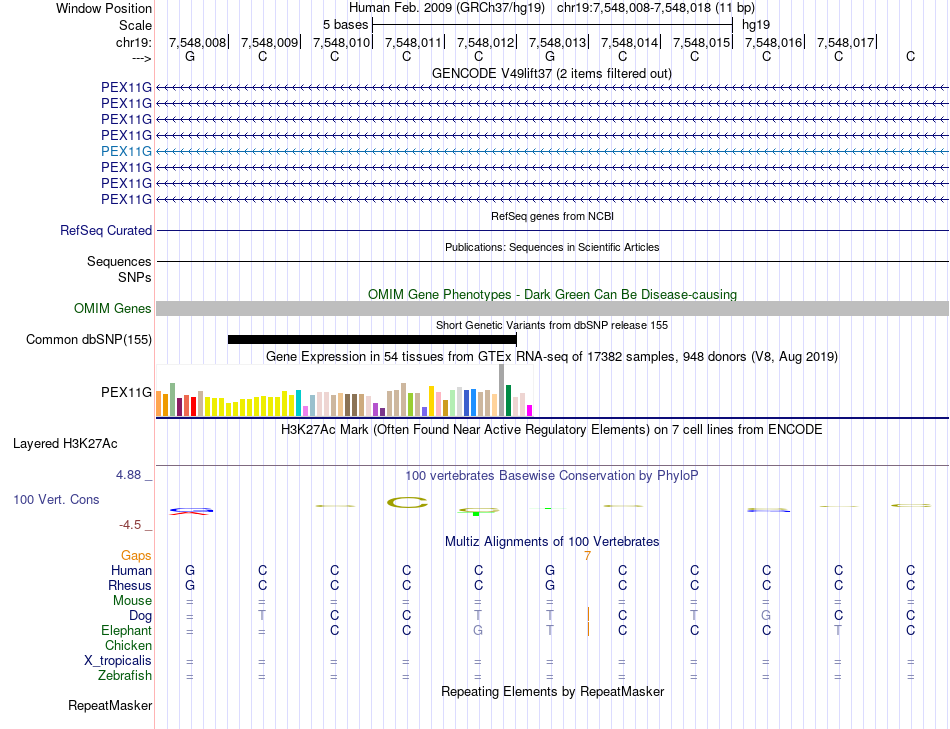This screenshot has height=729, width=950.
Task: Select the Zebrafish alignment row label
Action: (125, 675)
